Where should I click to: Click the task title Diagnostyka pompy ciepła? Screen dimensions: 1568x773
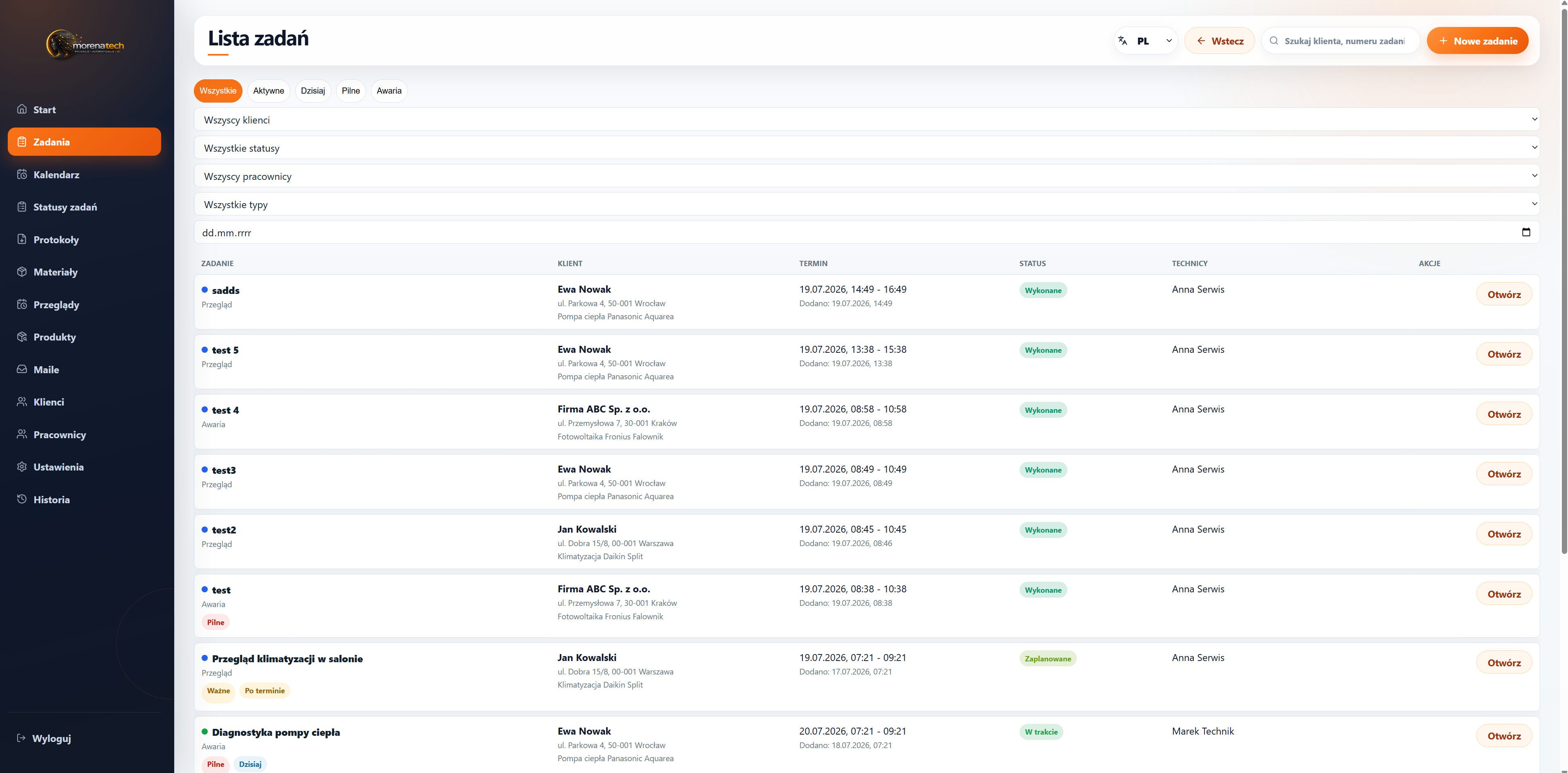click(x=276, y=732)
